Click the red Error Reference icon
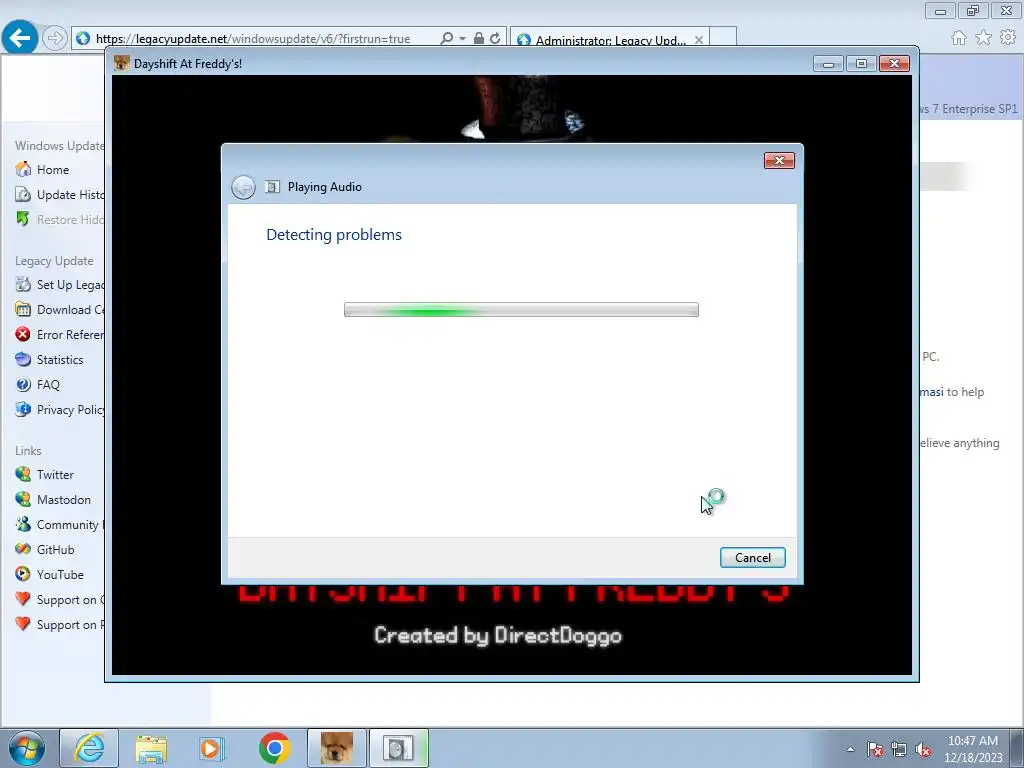This screenshot has height=768, width=1024. [23, 334]
